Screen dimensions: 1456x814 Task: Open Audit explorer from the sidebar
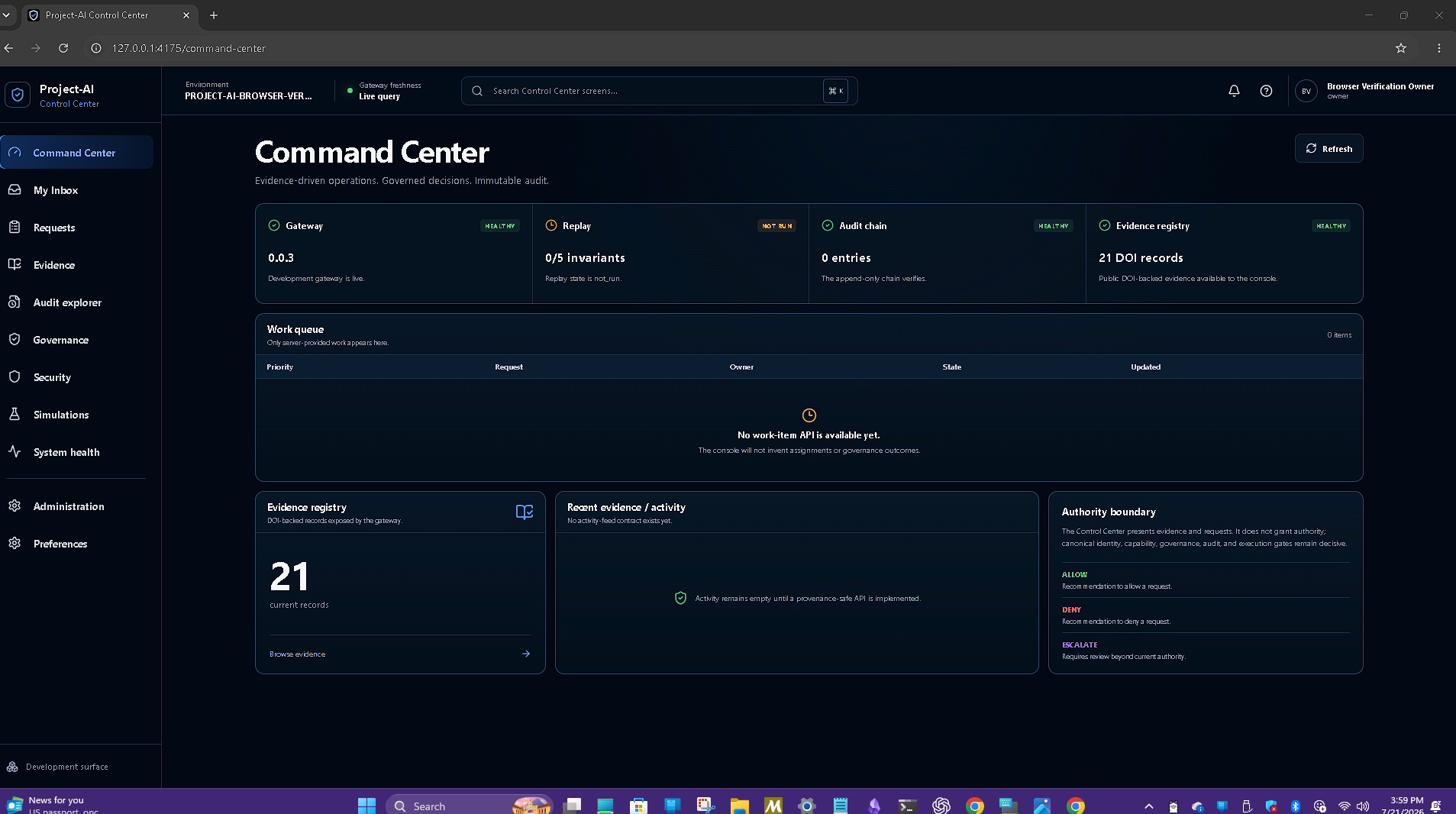[x=76, y=302]
